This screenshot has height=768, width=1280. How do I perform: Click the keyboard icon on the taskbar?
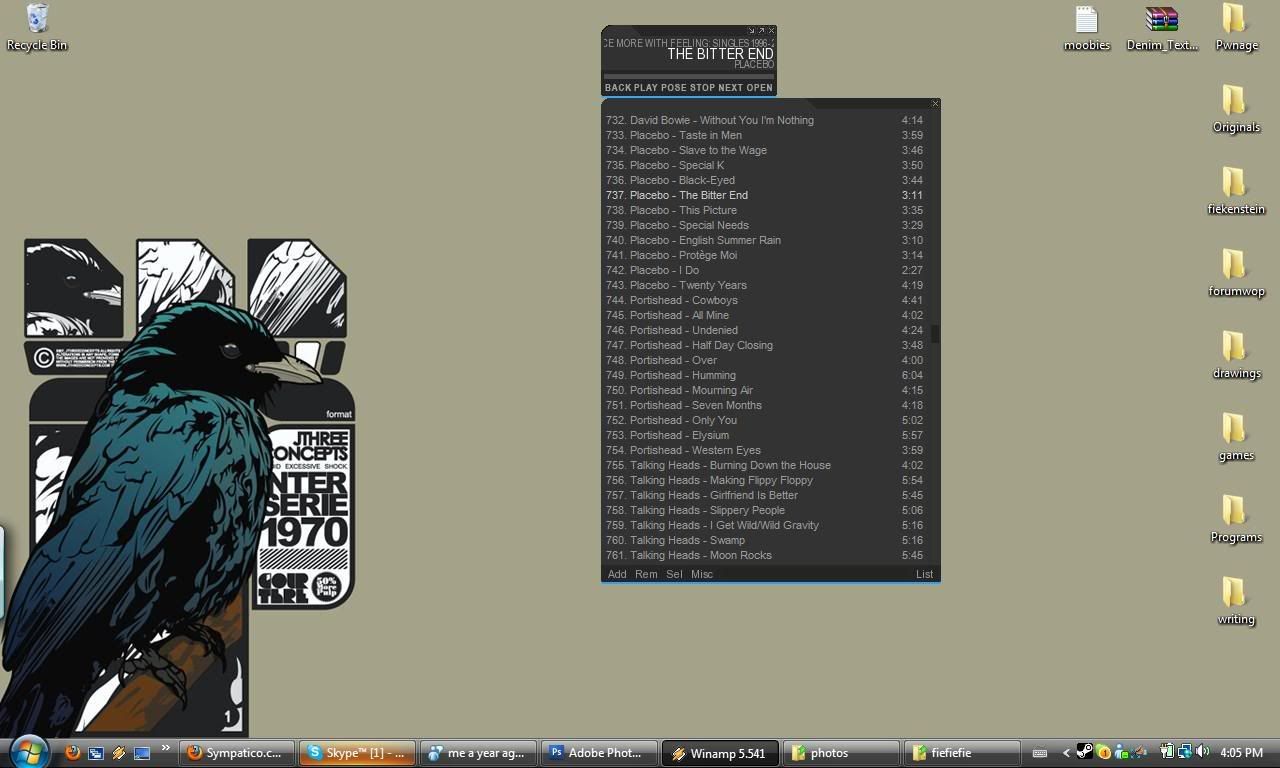pyautogui.click(x=1040, y=753)
